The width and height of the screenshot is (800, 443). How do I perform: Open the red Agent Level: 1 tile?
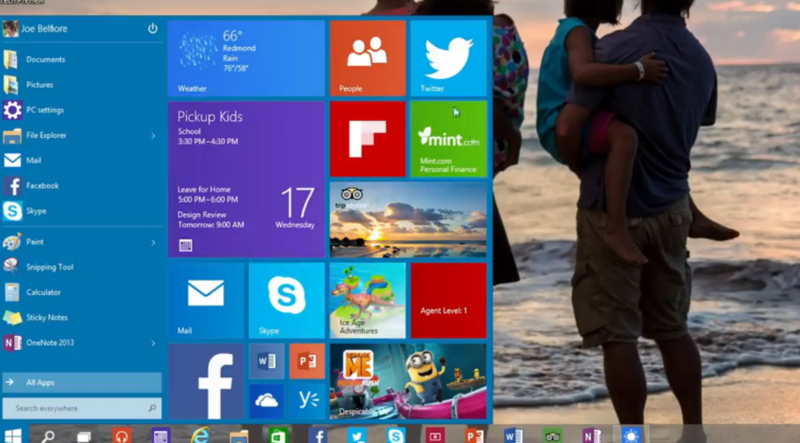tap(448, 301)
